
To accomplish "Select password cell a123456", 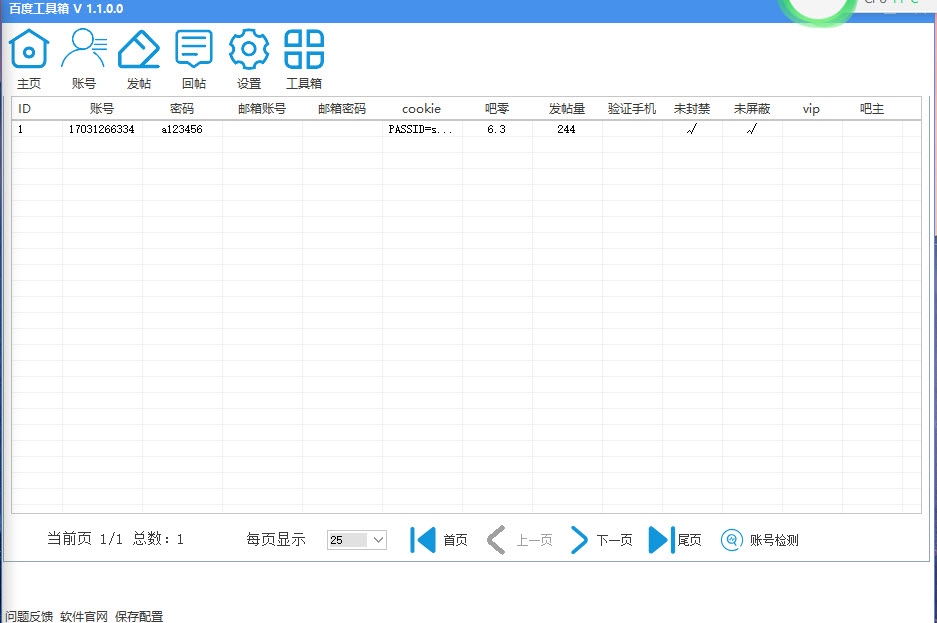I will [x=182, y=129].
